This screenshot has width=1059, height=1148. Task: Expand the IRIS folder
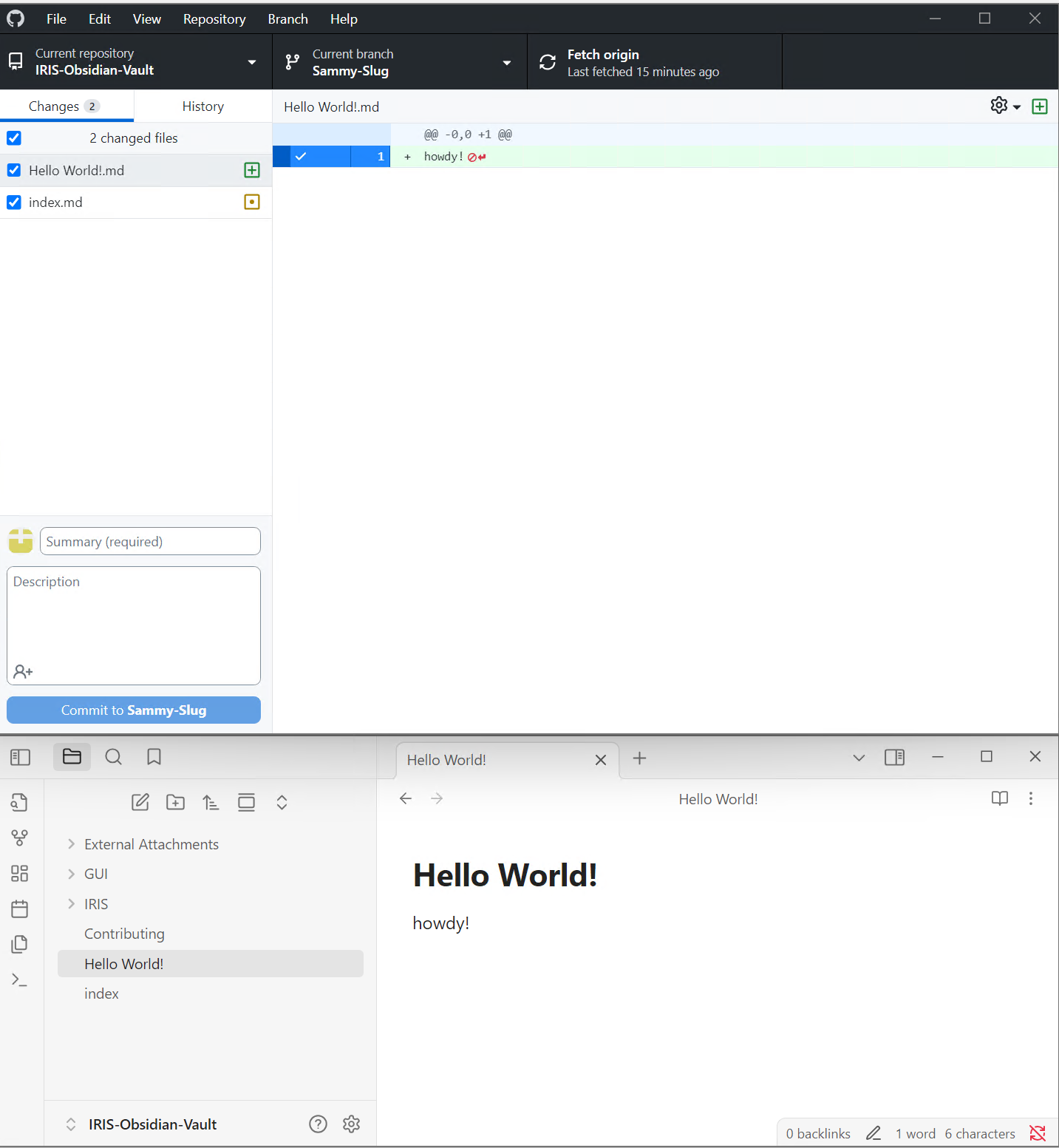(x=211, y=904)
